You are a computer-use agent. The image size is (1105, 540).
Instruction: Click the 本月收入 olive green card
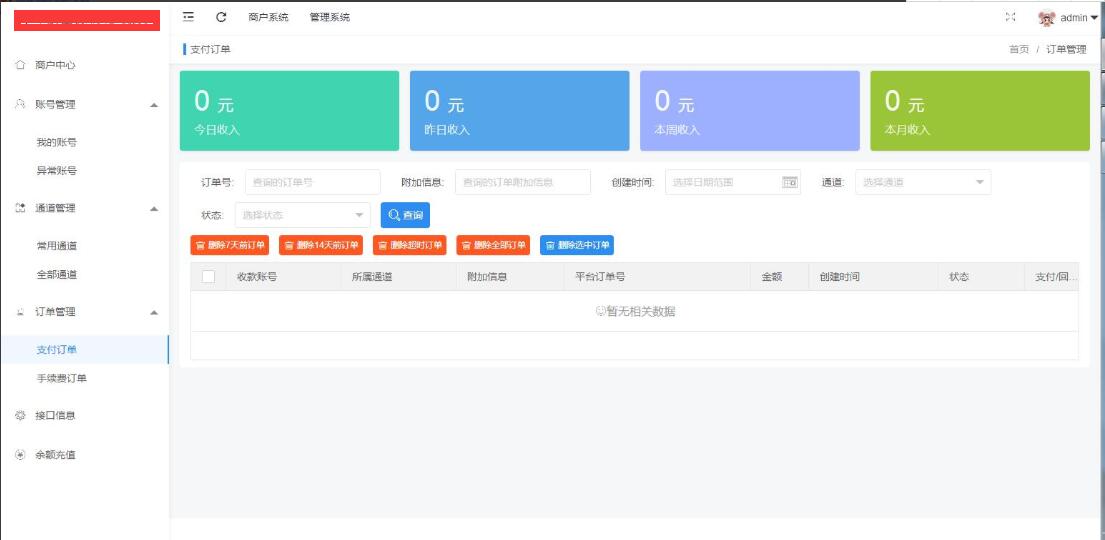click(x=980, y=111)
